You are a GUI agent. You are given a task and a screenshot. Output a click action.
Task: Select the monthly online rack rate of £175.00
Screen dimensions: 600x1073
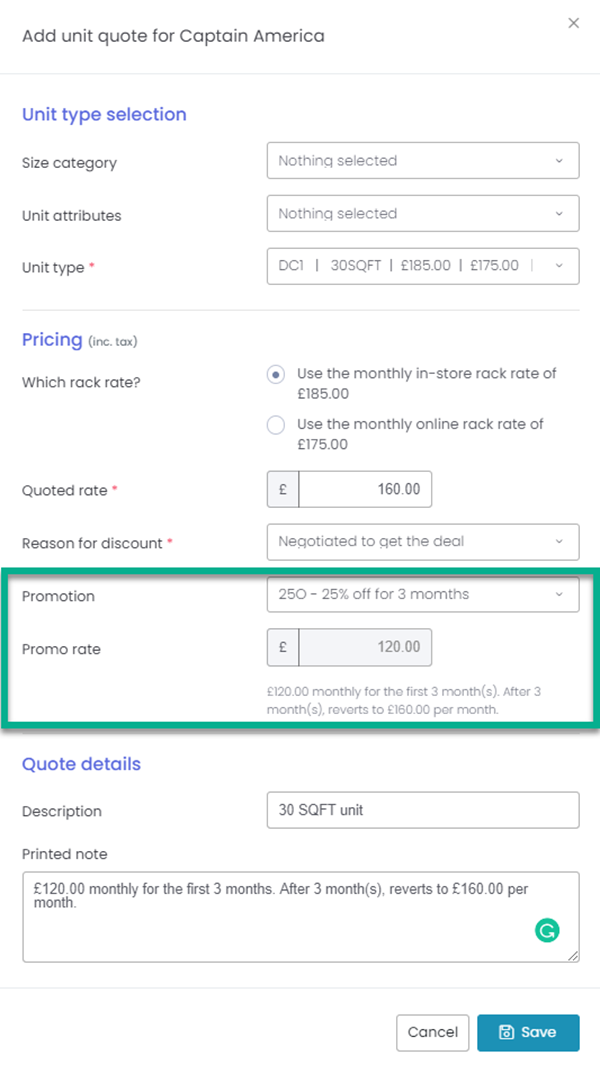pyautogui.click(x=275, y=425)
